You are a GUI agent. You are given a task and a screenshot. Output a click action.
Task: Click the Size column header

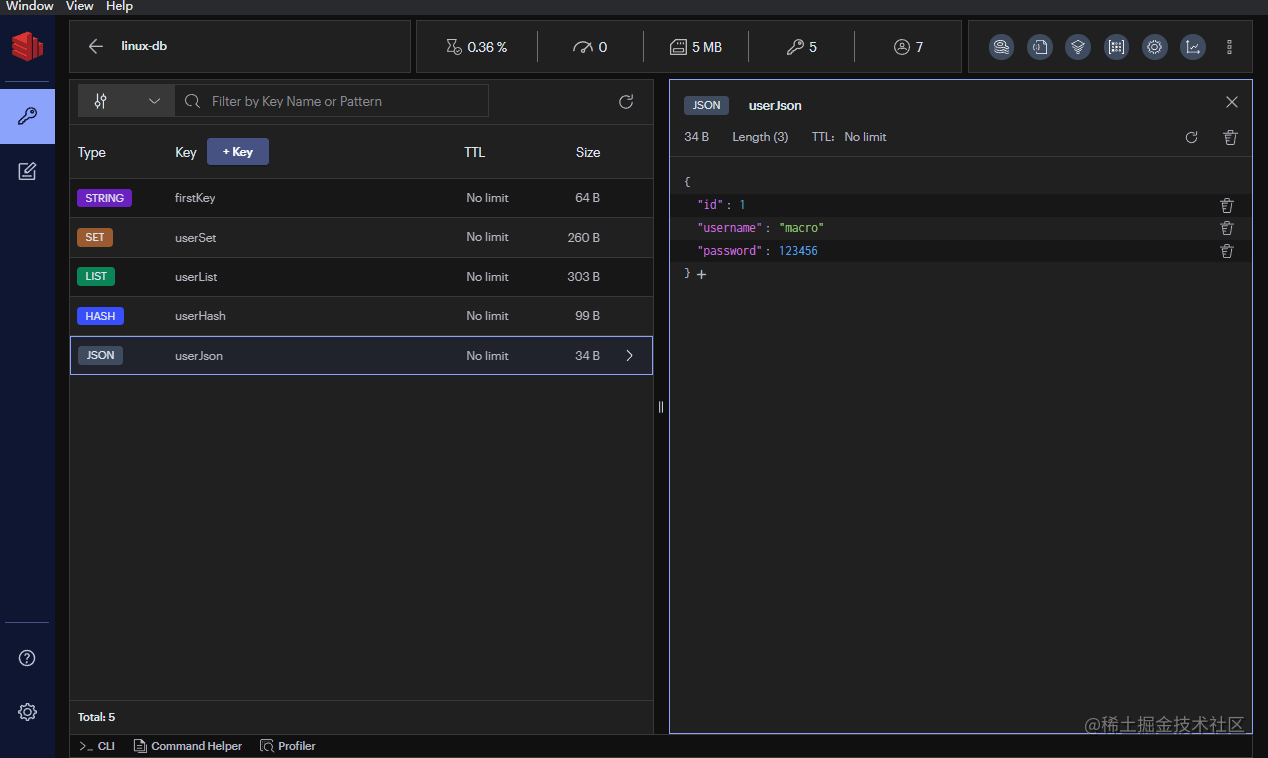point(588,152)
